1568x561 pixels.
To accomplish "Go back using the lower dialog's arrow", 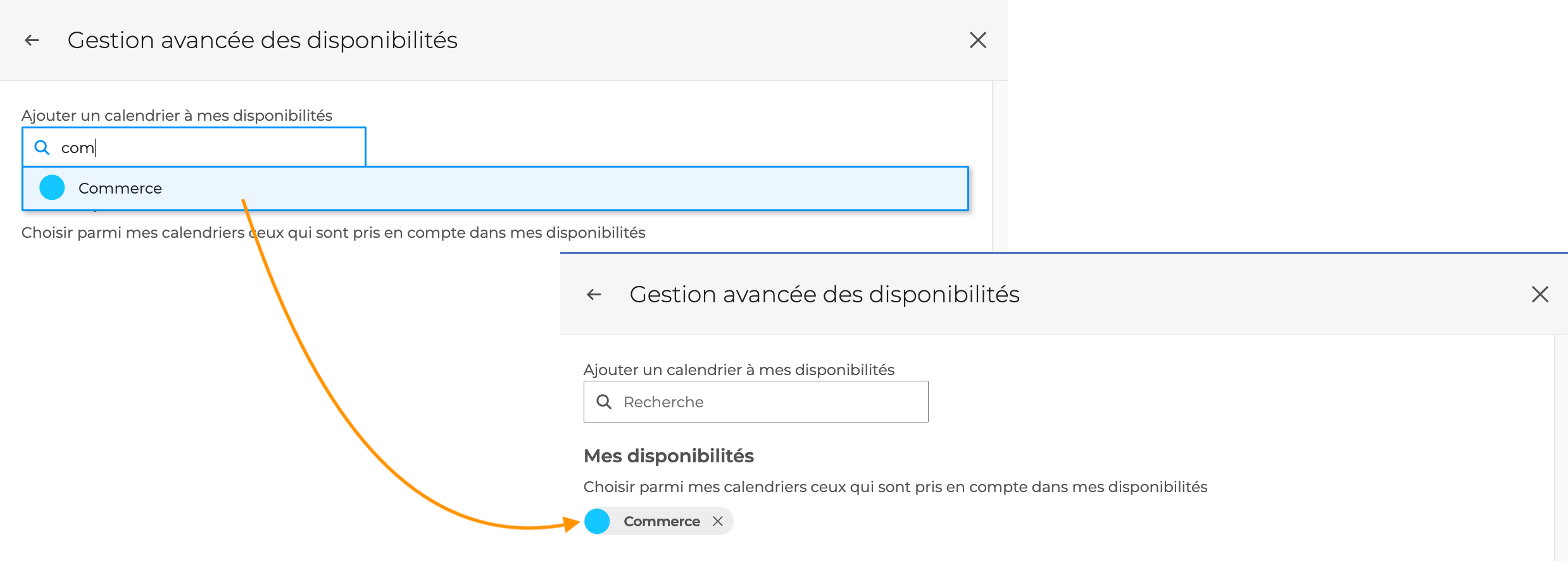I will coord(594,295).
